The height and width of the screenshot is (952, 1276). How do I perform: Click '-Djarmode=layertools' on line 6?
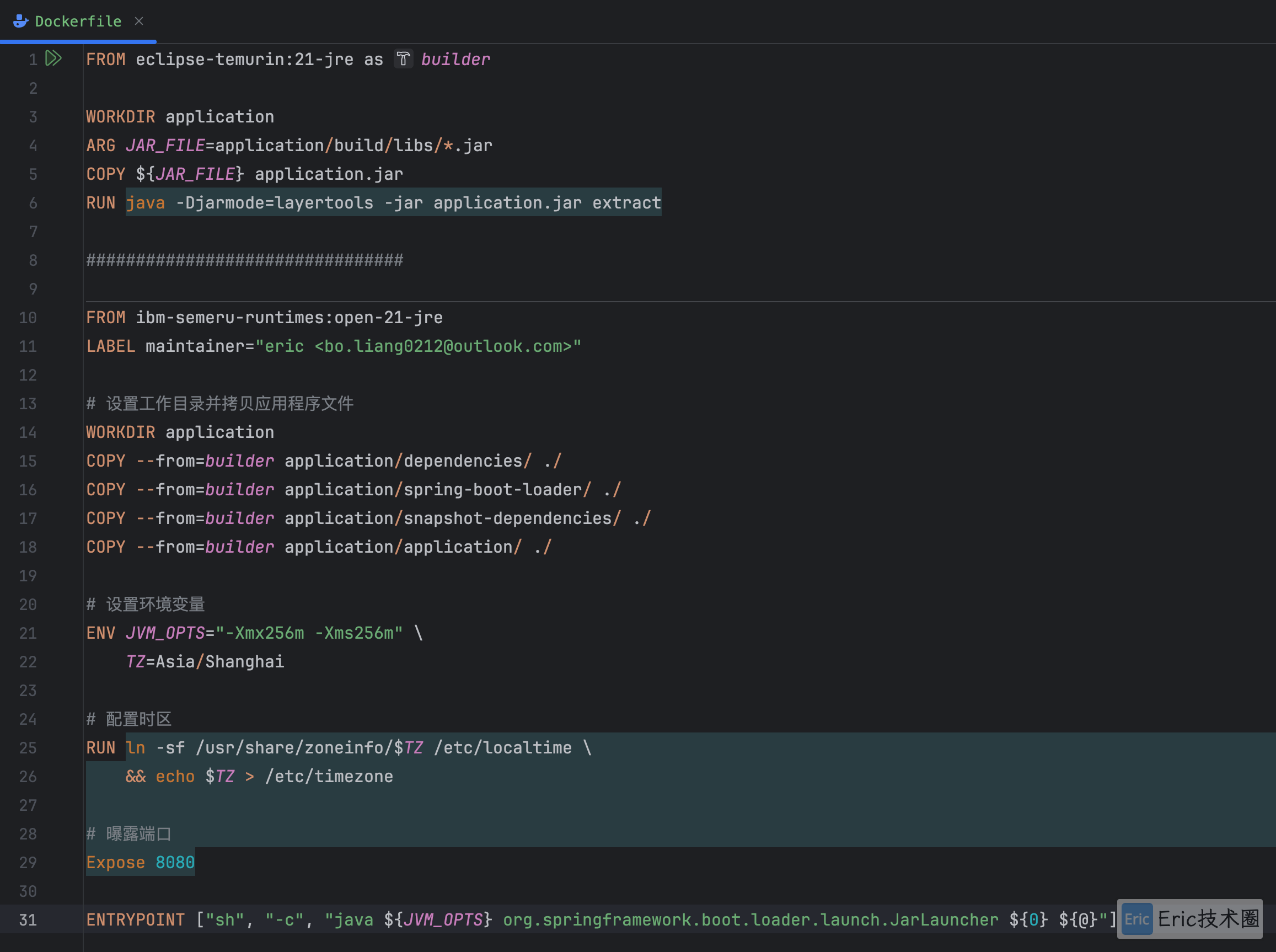pos(275,203)
